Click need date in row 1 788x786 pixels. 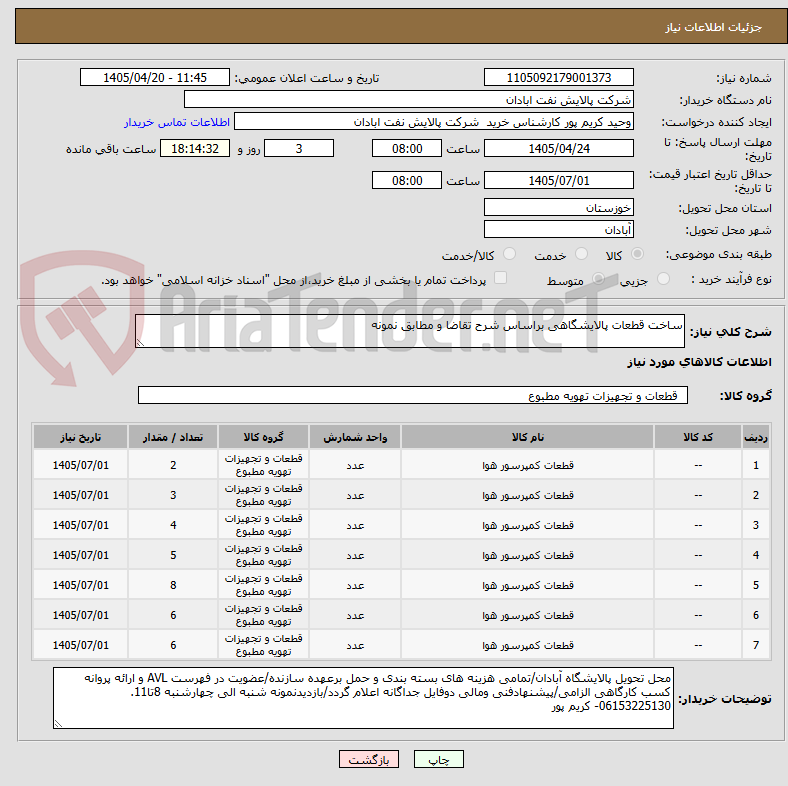coord(80,465)
